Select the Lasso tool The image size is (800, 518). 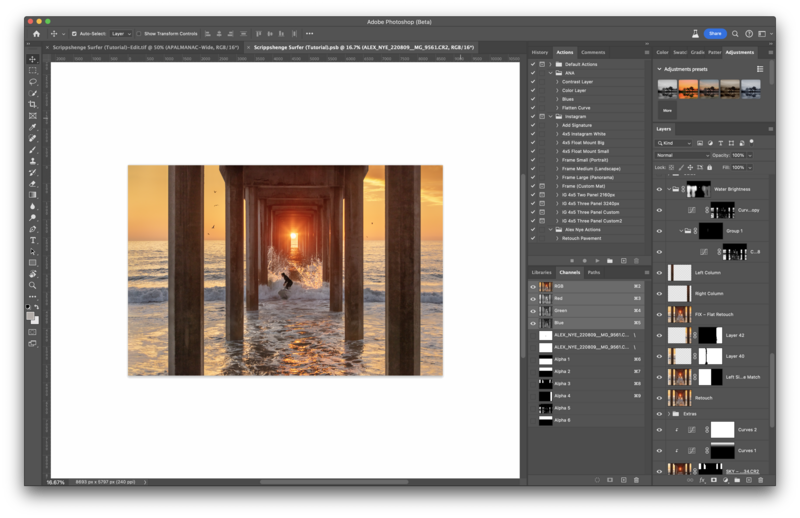coord(33,82)
